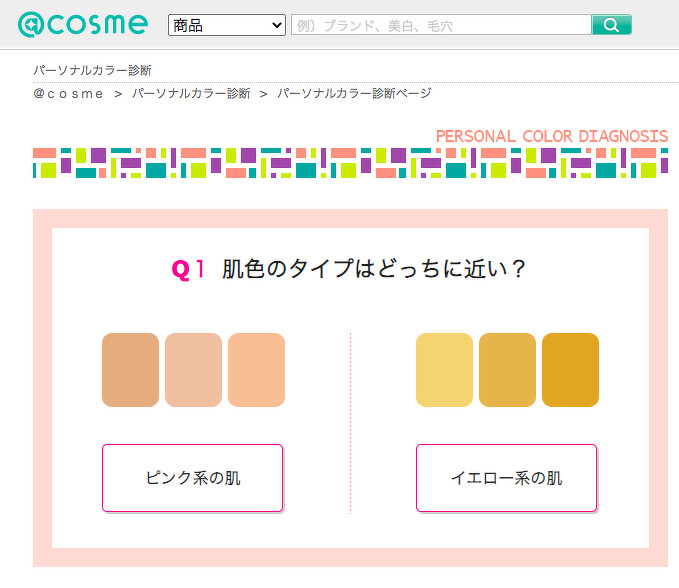Select the pale yellow skin swatch
Image resolution: width=679 pixels, height=588 pixels.
point(444,370)
